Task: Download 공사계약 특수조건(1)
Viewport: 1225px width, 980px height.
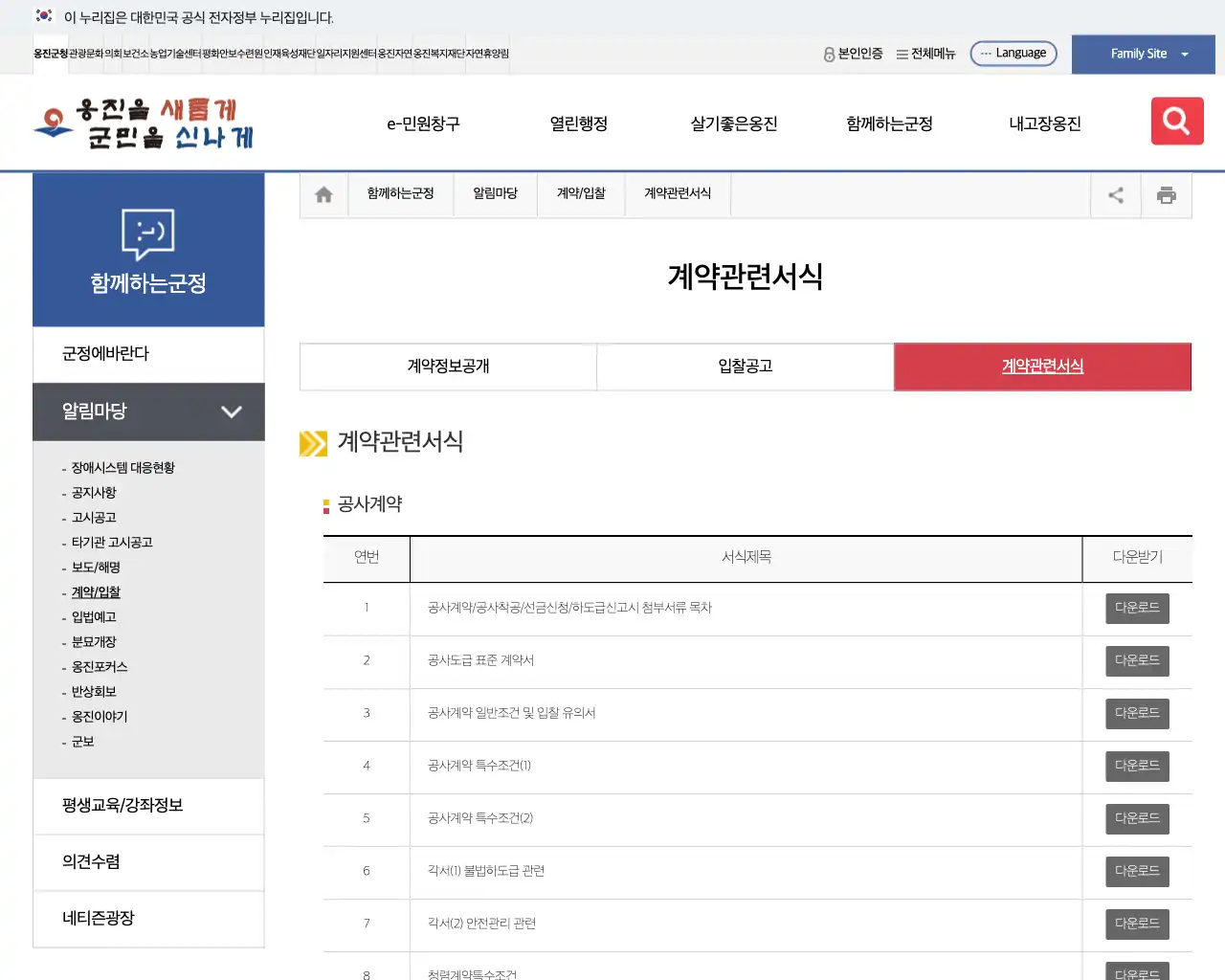Action: tap(1136, 766)
